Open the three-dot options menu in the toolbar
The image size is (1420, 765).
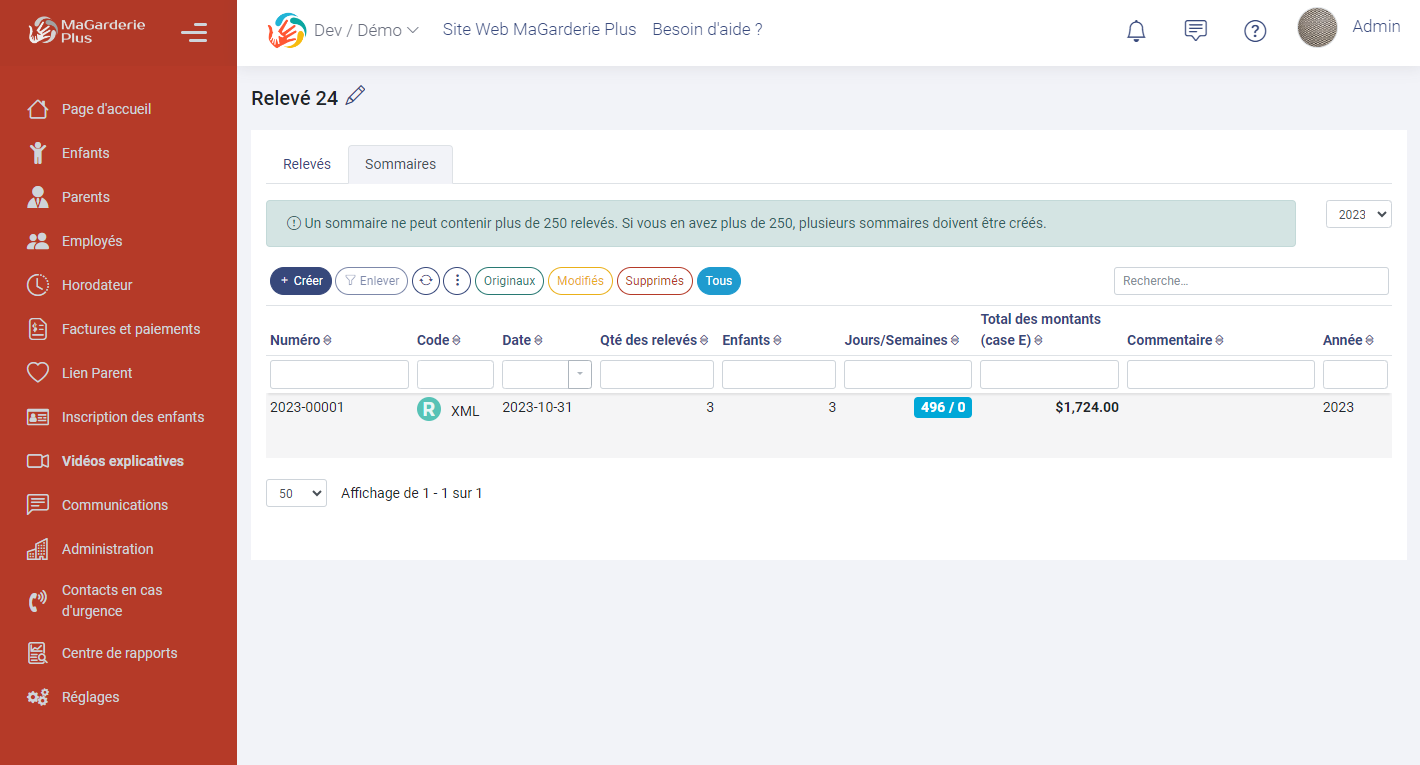[x=457, y=281]
